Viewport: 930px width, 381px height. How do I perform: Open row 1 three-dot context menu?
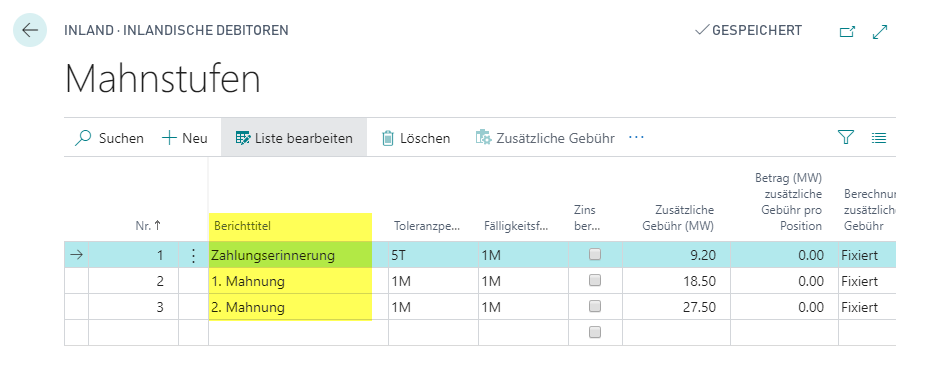click(x=193, y=255)
